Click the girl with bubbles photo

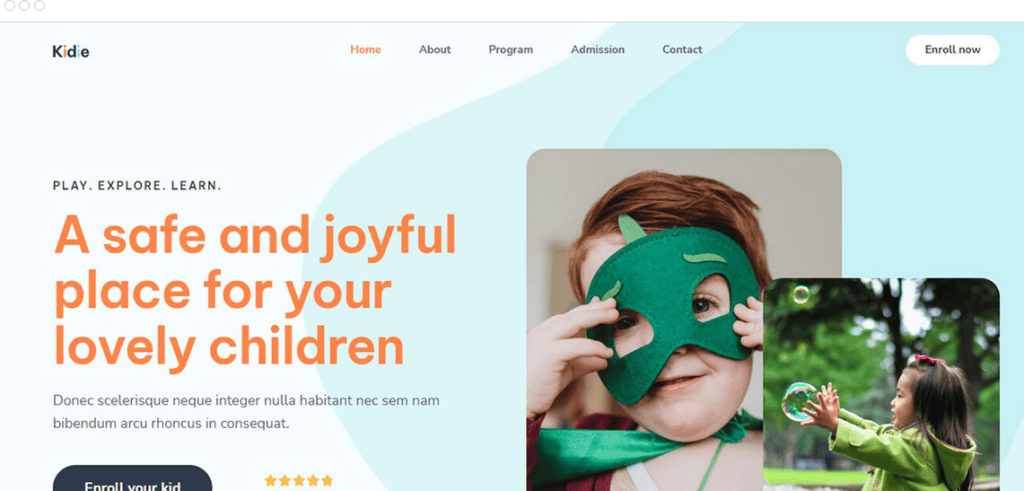pos(881,385)
